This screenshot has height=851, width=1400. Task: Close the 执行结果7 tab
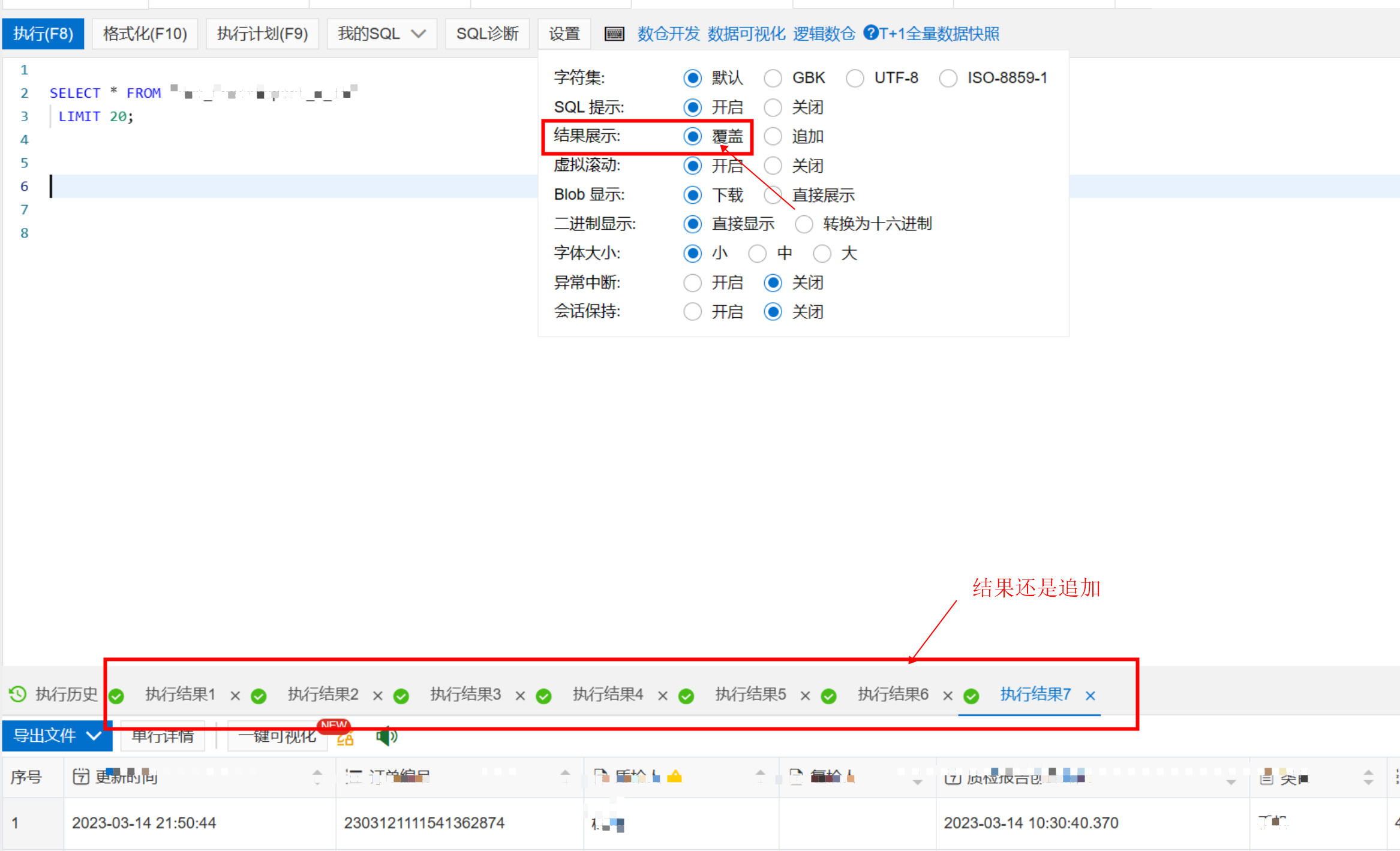[x=1090, y=695]
